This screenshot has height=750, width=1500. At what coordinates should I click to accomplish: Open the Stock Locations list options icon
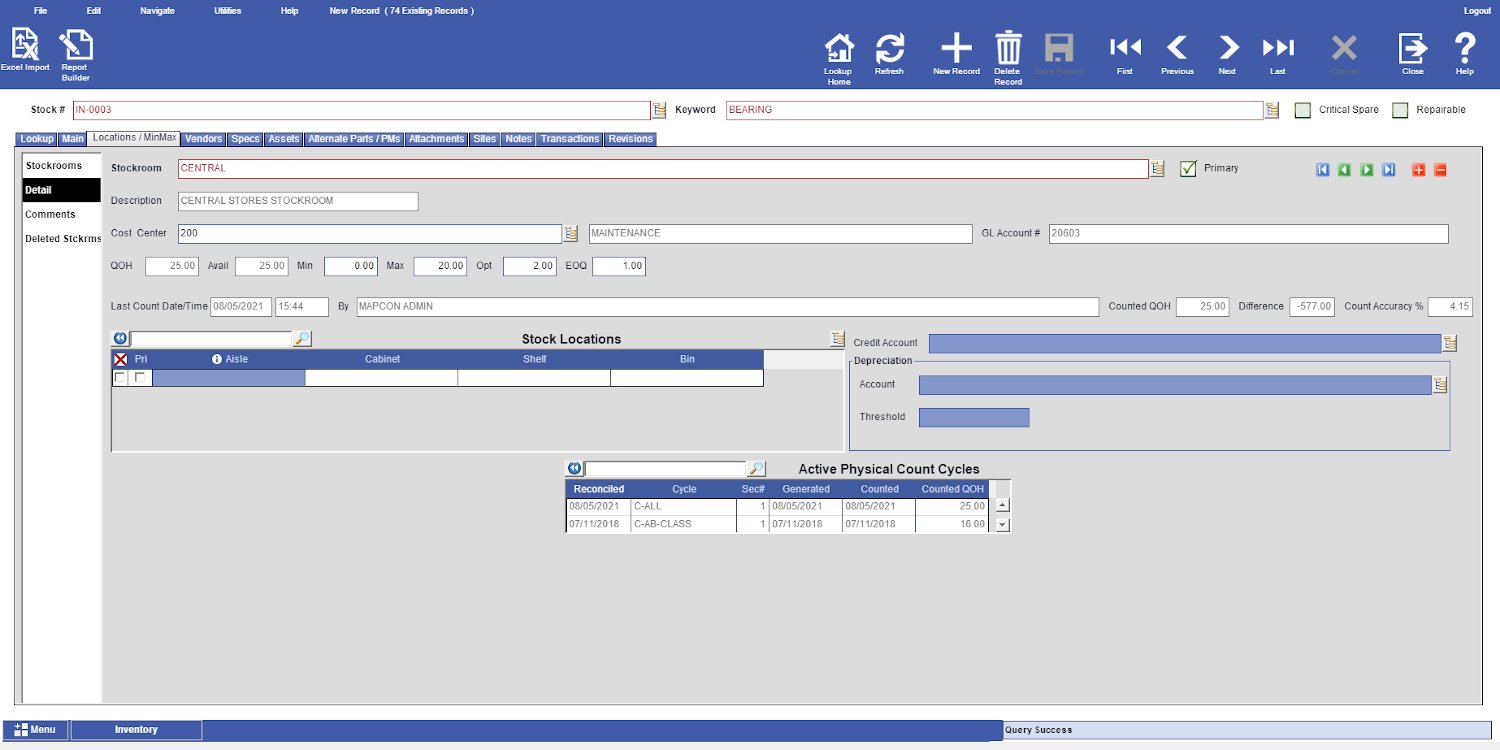pyautogui.click(x=838, y=339)
